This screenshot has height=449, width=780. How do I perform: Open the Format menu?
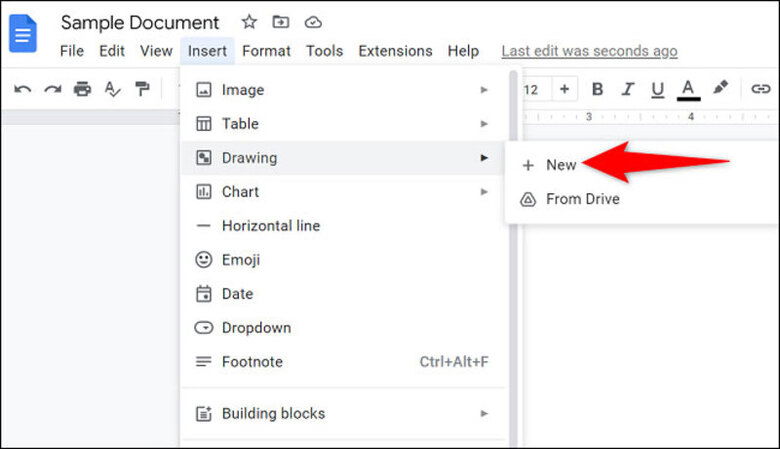pyautogui.click(x=266, y=51)
